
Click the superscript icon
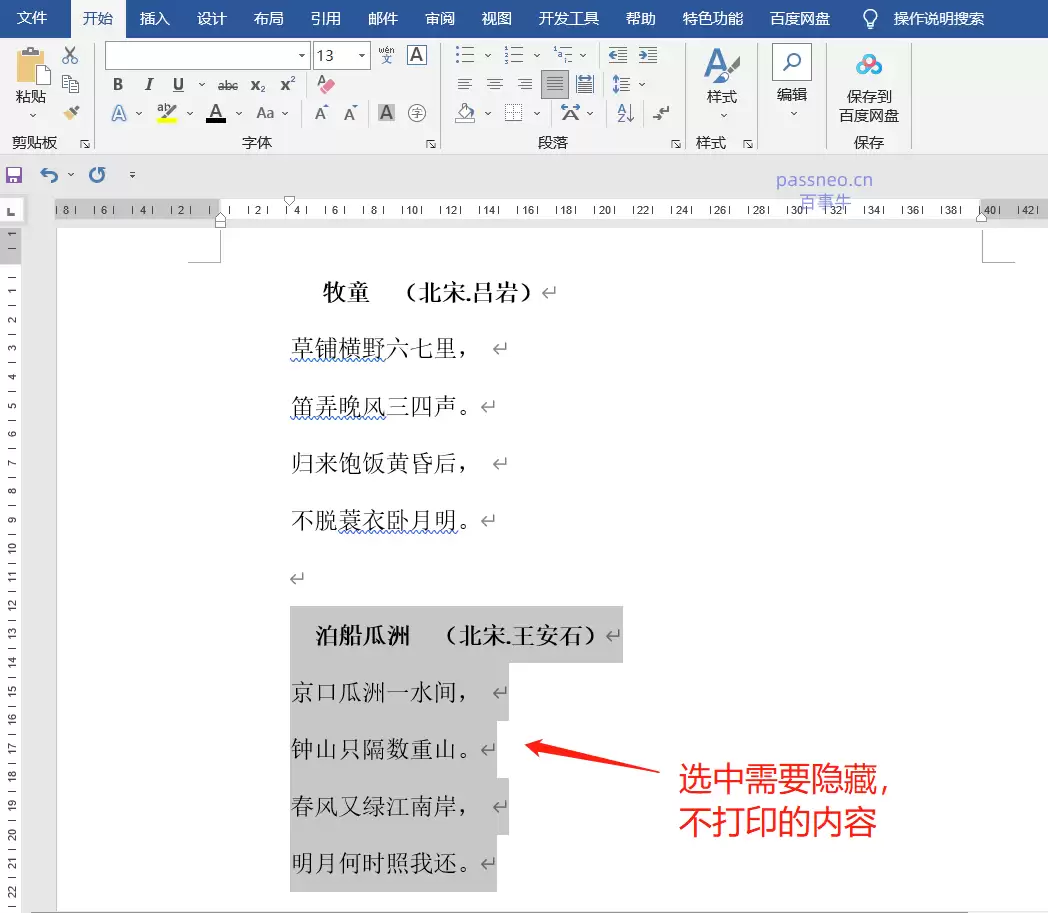pyautogui.click(x=287, y=84)
